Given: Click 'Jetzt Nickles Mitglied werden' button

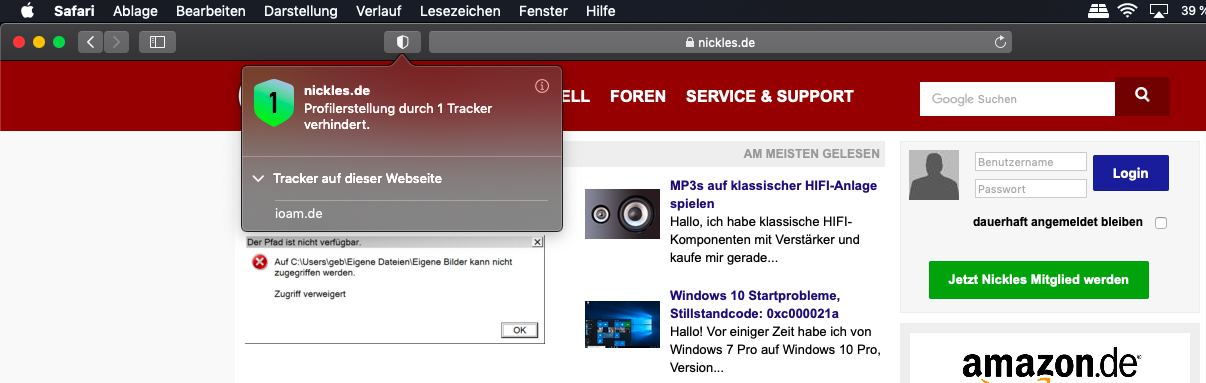Looking at the screenshot, I should click(1039, 280).
